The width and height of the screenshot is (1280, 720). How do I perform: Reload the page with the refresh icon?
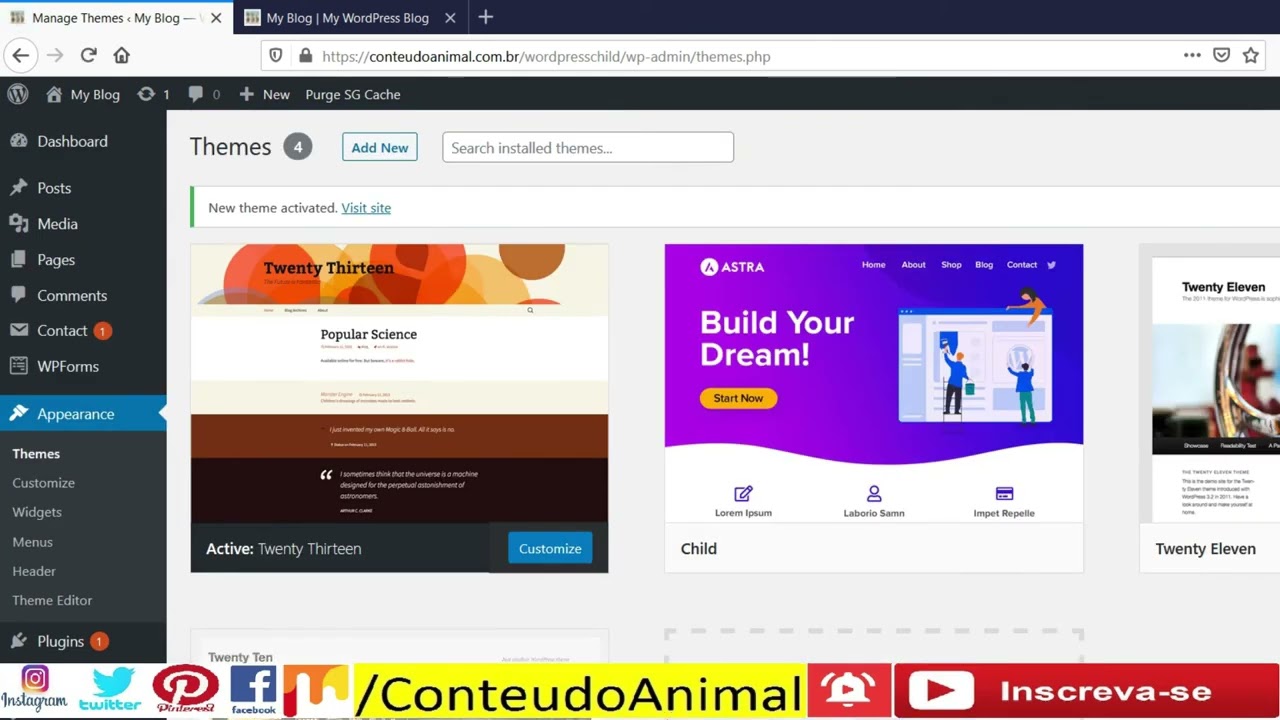[88, 56]
